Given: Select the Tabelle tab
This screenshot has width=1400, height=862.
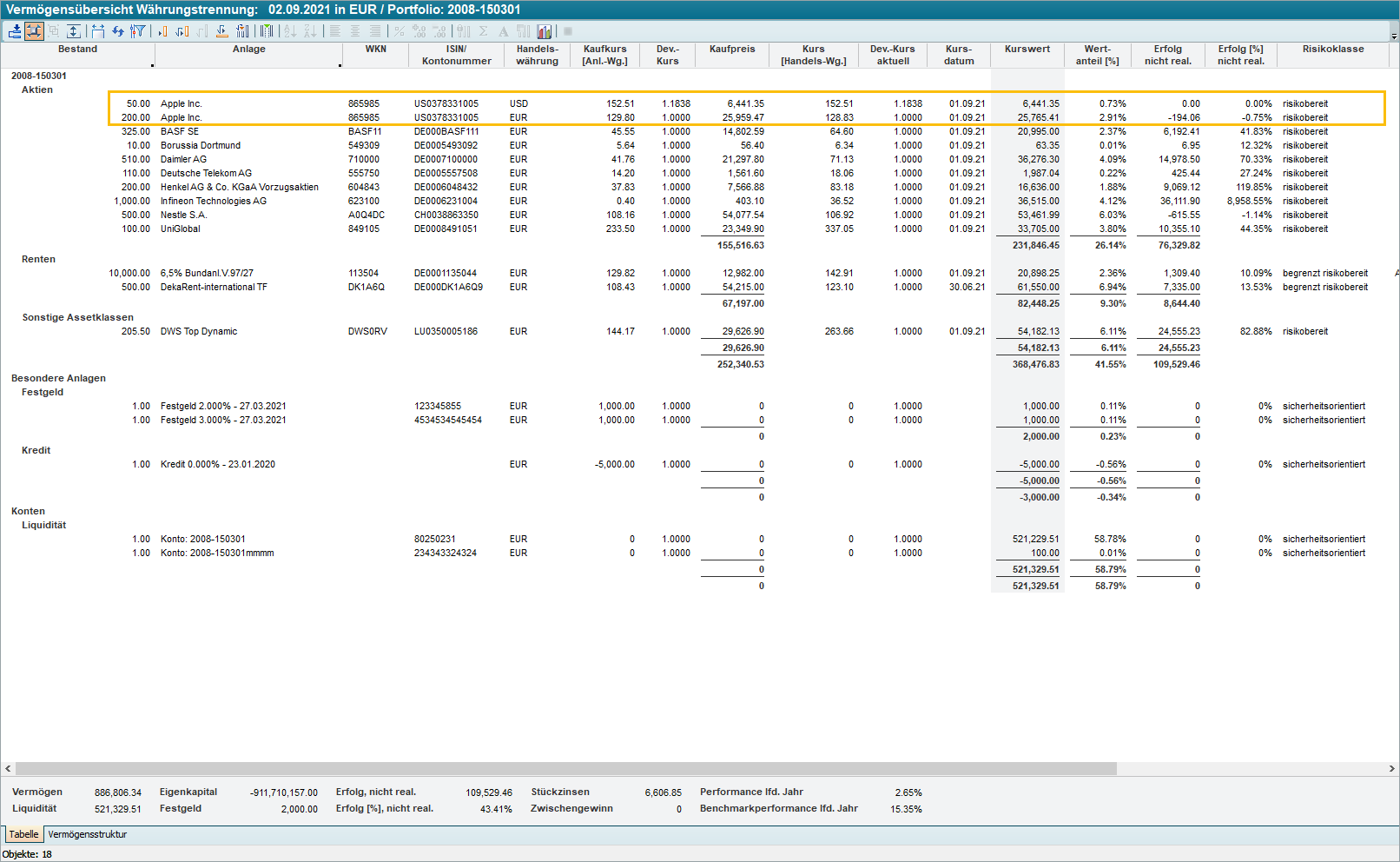Looking at the screenshot, I should click(23, 834).
